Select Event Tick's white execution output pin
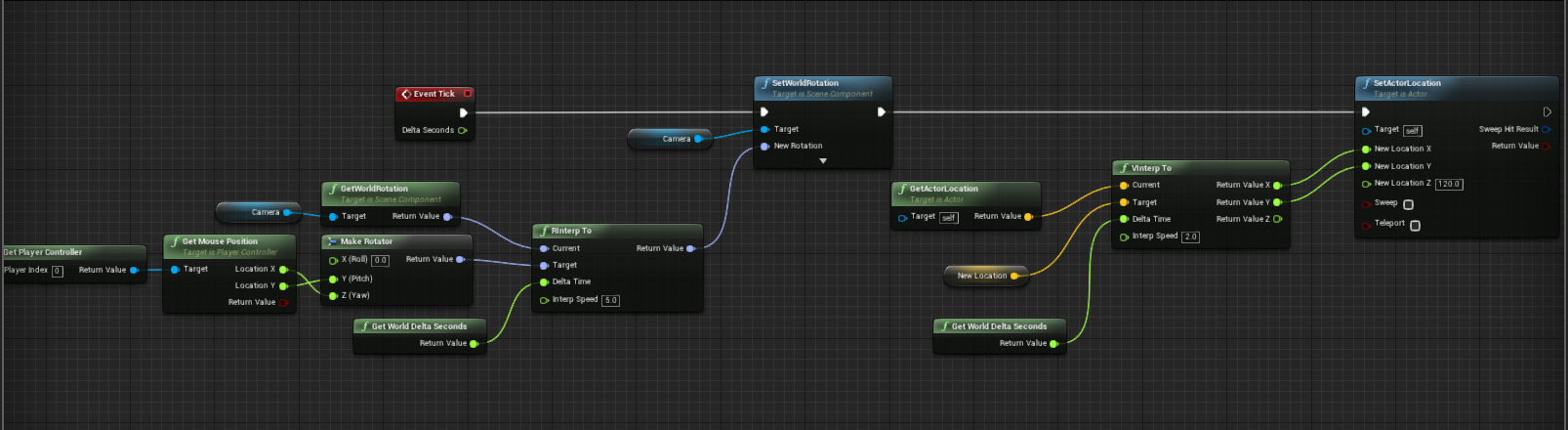 click(x=464, y=112)
